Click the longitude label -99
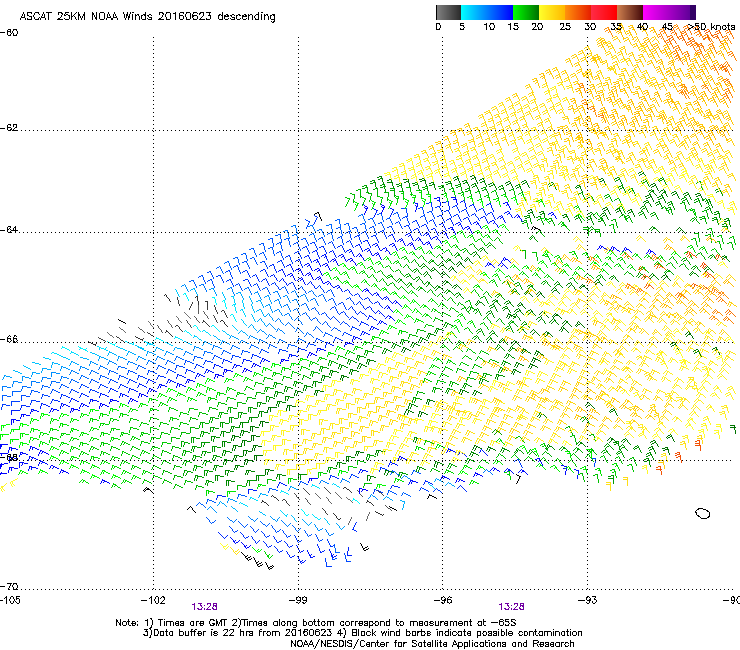This screenshot has width=740, height=650. click(x=298, y=600)
